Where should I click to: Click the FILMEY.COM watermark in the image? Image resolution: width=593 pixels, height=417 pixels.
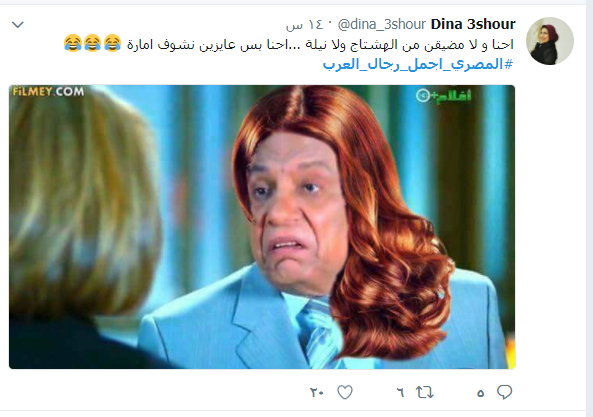(x=48, y=91)
